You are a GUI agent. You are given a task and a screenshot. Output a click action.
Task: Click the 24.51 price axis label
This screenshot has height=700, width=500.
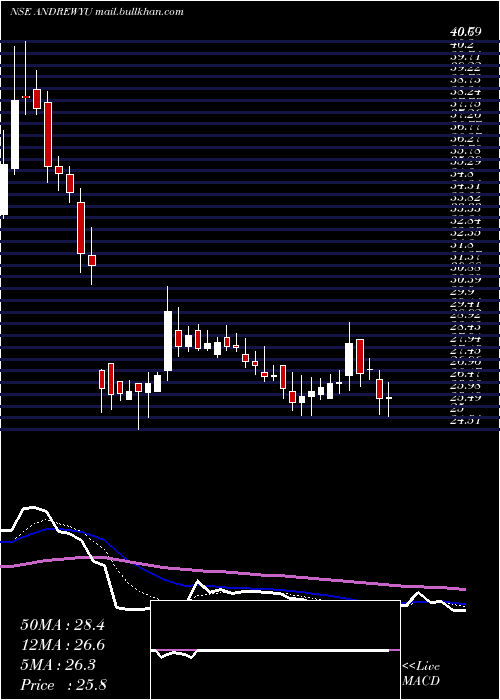click(464, 420)
